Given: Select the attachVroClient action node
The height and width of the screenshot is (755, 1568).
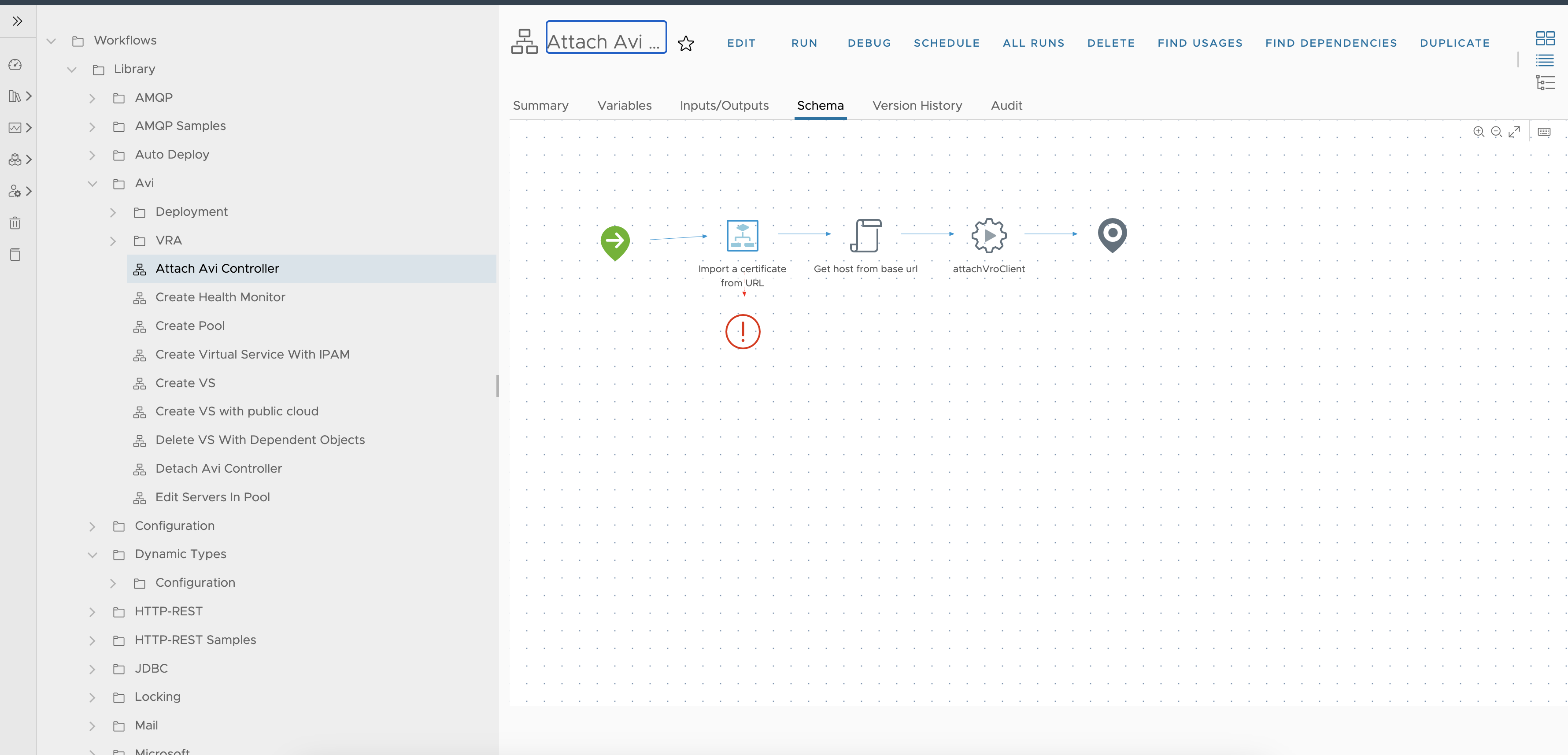Looking at the screenshot, I should [x=988, y=235].
